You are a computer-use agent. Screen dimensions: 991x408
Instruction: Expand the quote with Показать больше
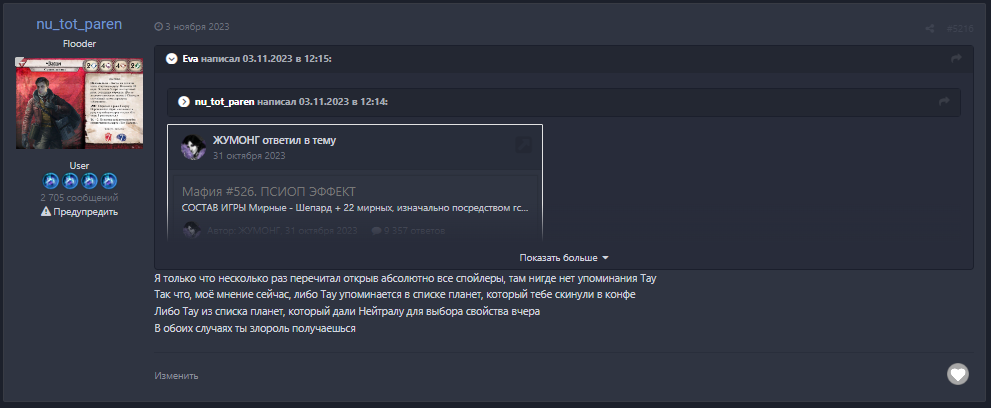pyautogui.click(x=564, y=257)
